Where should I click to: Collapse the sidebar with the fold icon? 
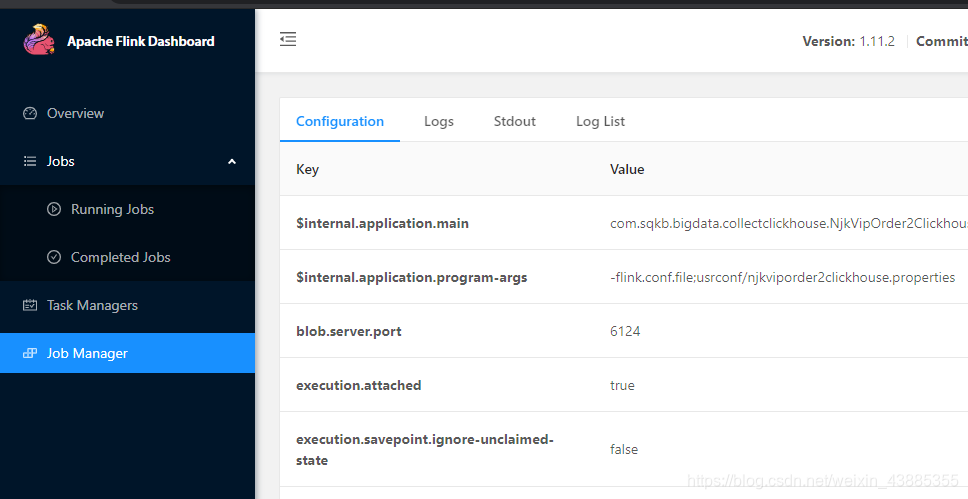288,40
